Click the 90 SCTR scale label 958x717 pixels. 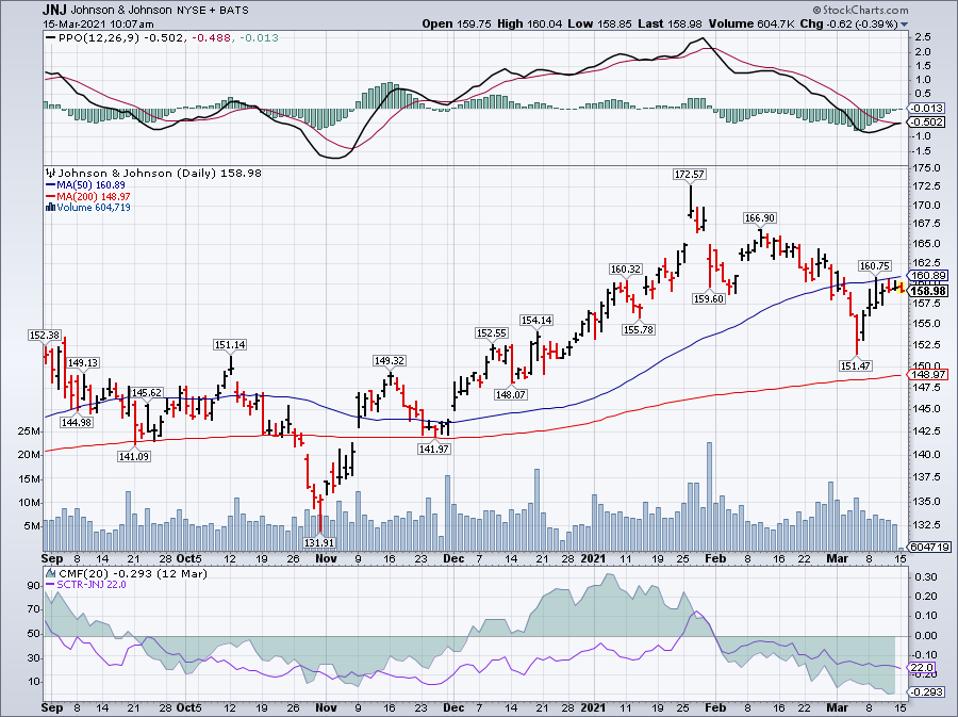pos(34,586)
